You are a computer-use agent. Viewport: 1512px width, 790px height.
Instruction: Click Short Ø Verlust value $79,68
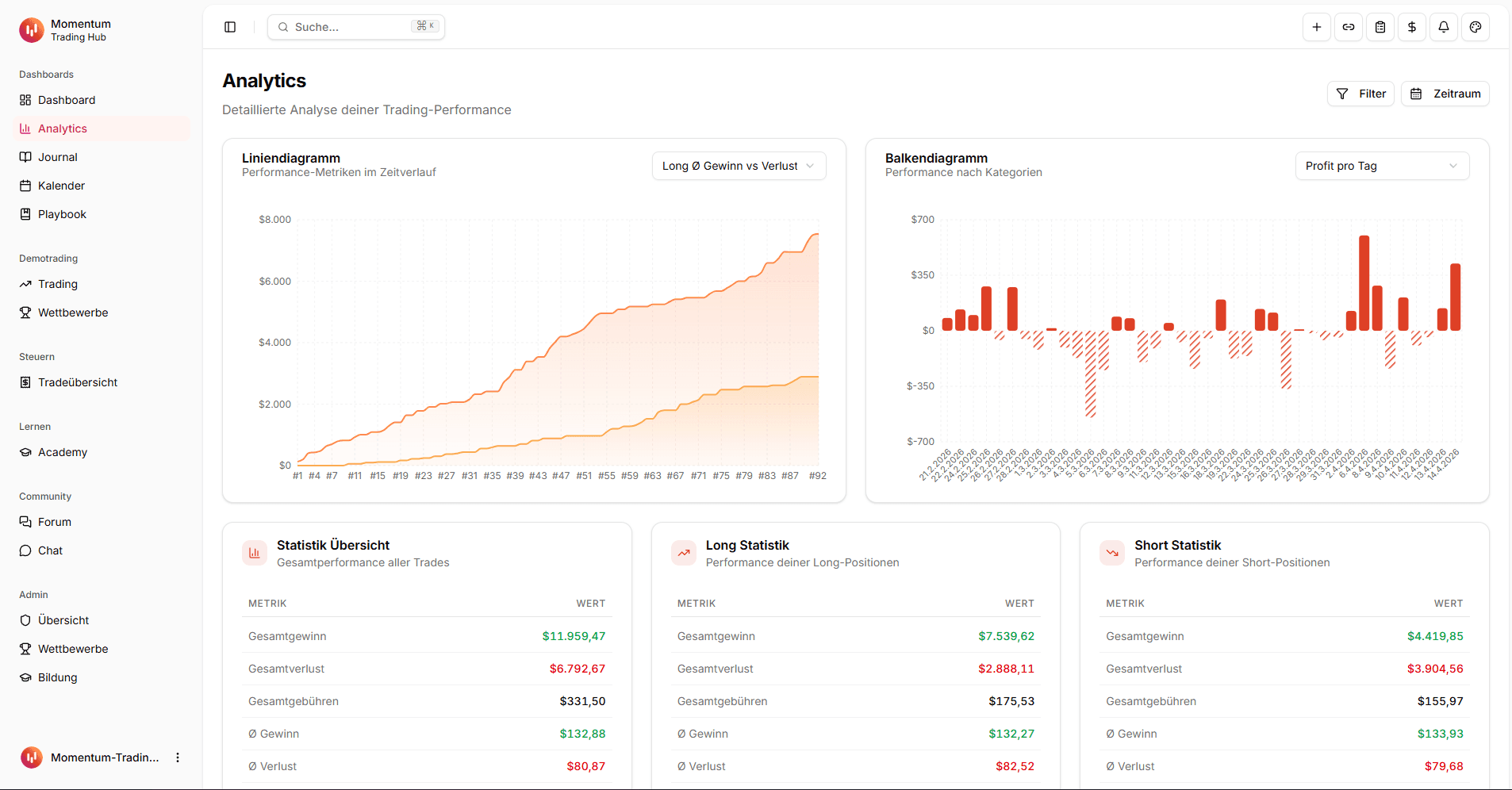coord(1444,766)
